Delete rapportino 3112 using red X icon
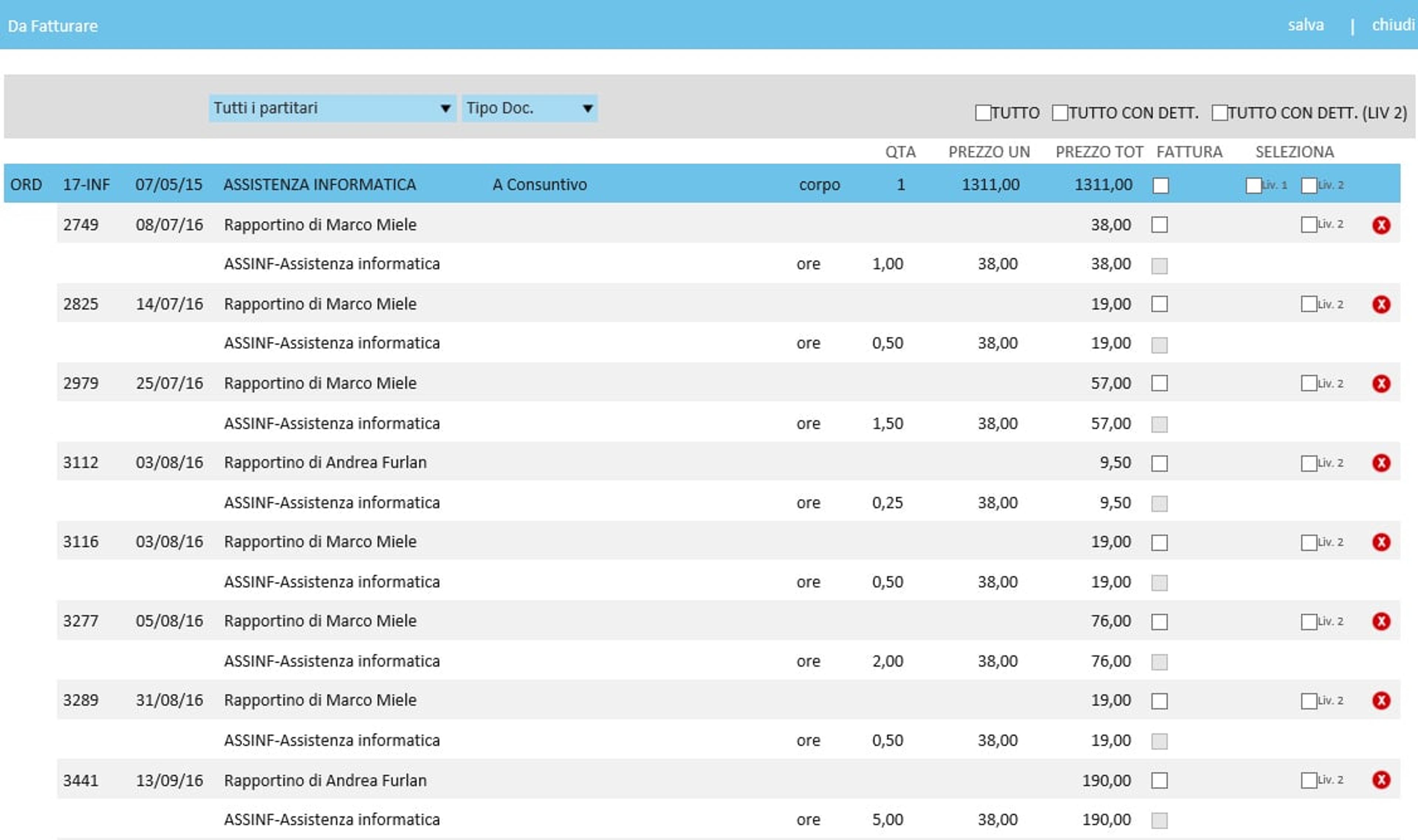 coord(1381,463)
